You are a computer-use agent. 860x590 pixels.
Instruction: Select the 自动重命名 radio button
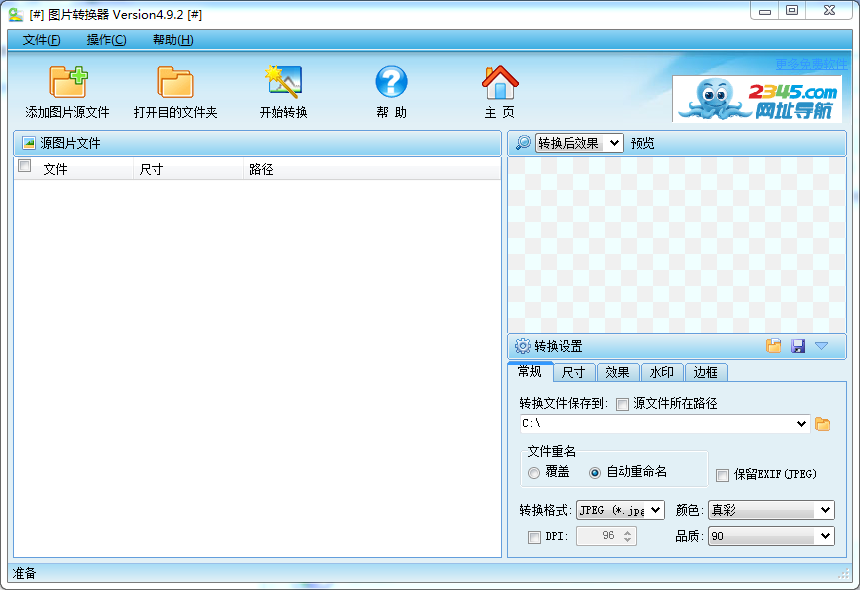click(595, 473)
